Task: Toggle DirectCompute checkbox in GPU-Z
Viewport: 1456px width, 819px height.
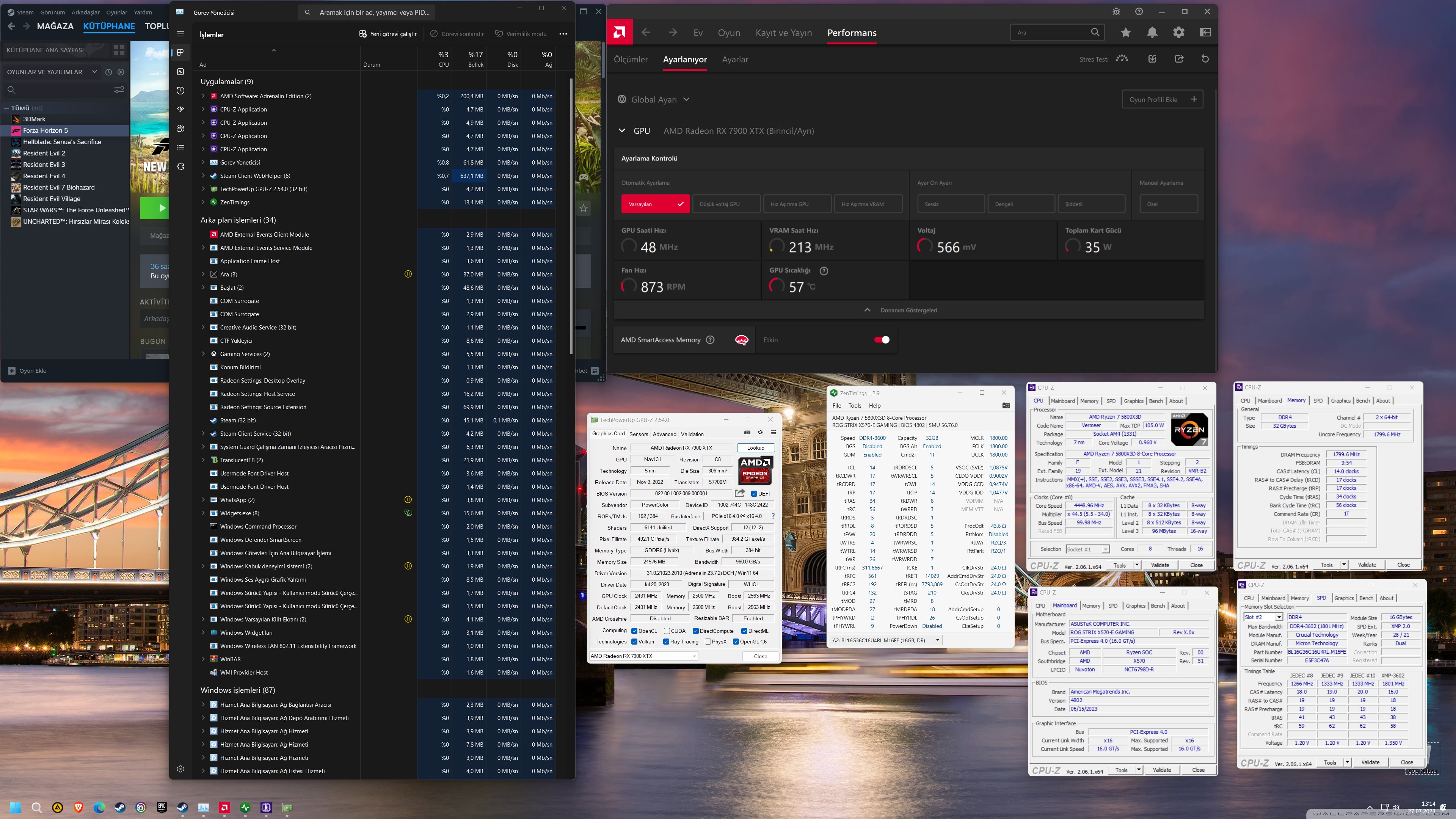Action: [x=696, y=631]
